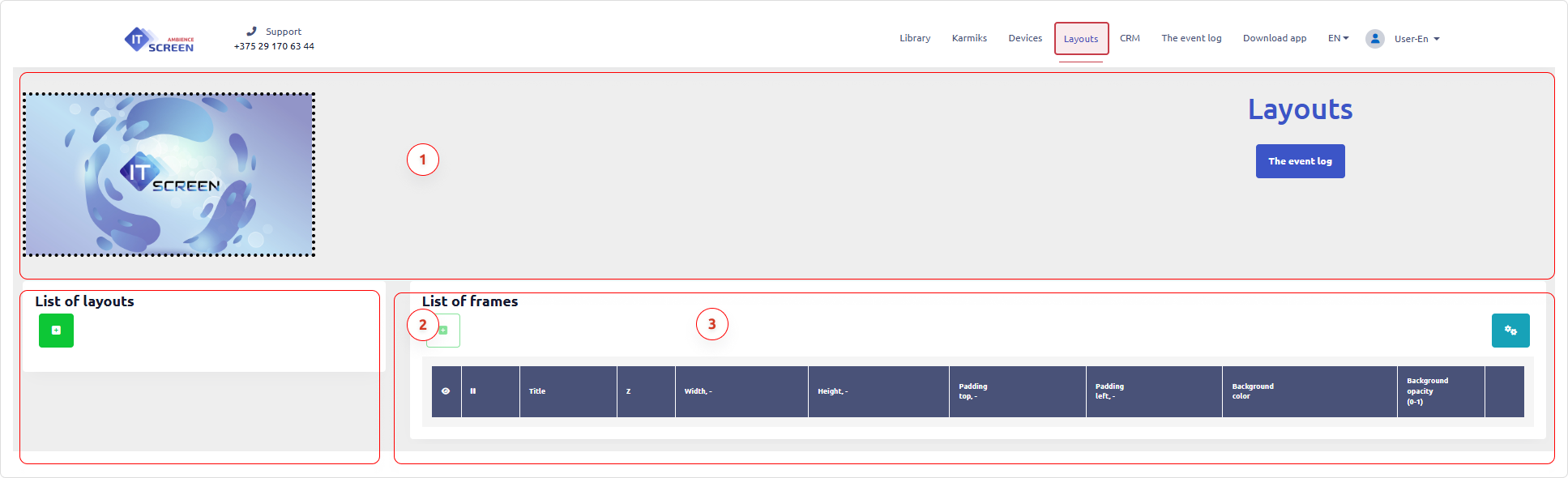Screen dimensions: 1568x478
Task: Add a new frame with plus icon
Action: pos(444,331)
